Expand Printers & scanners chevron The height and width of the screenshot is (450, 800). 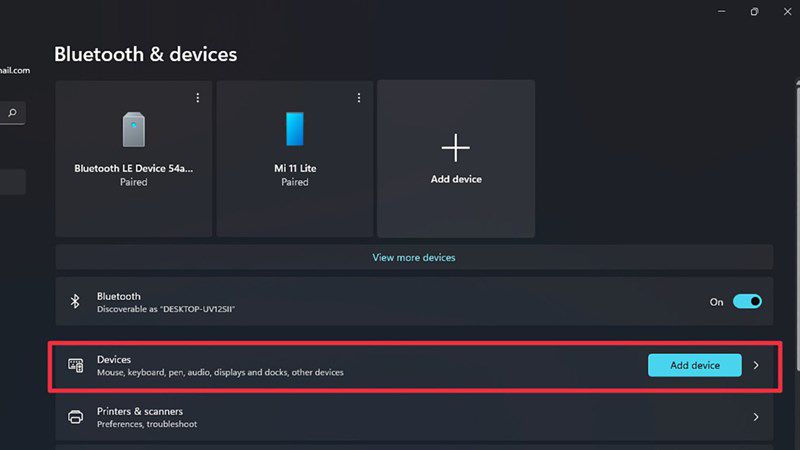click(756, 417)
